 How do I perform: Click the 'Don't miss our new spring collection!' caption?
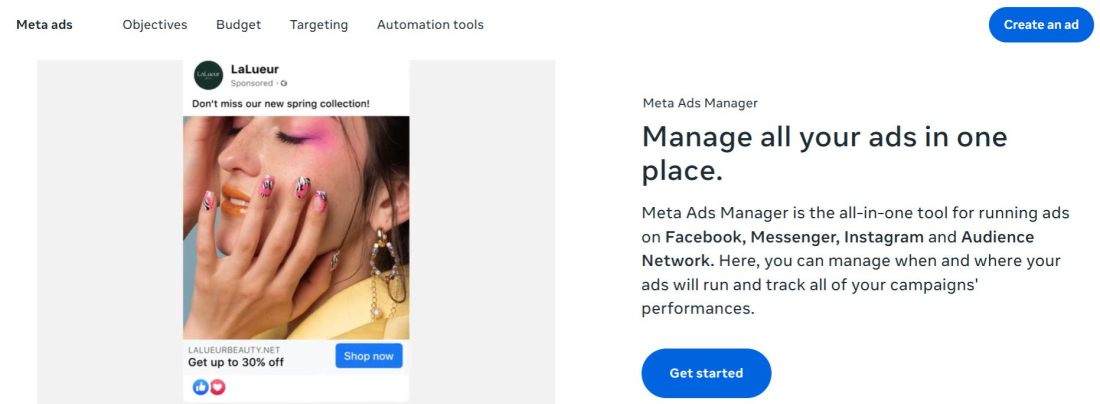281,103
